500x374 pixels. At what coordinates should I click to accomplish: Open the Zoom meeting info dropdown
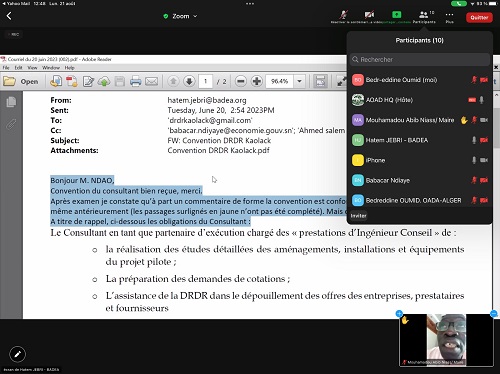click(x=180, y=16)
